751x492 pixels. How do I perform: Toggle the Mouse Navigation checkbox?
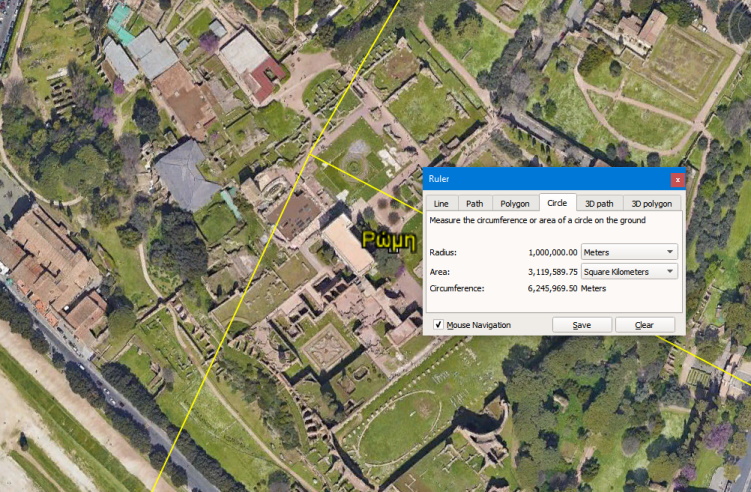point(438,325)
